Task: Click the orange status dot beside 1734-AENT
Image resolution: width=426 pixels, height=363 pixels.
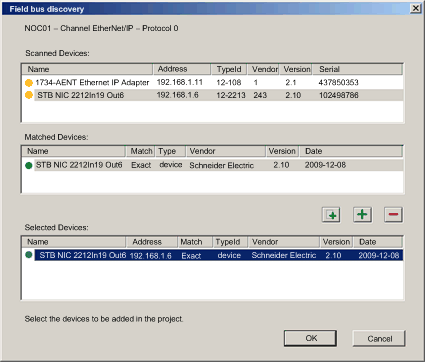Action: [29, 83]
